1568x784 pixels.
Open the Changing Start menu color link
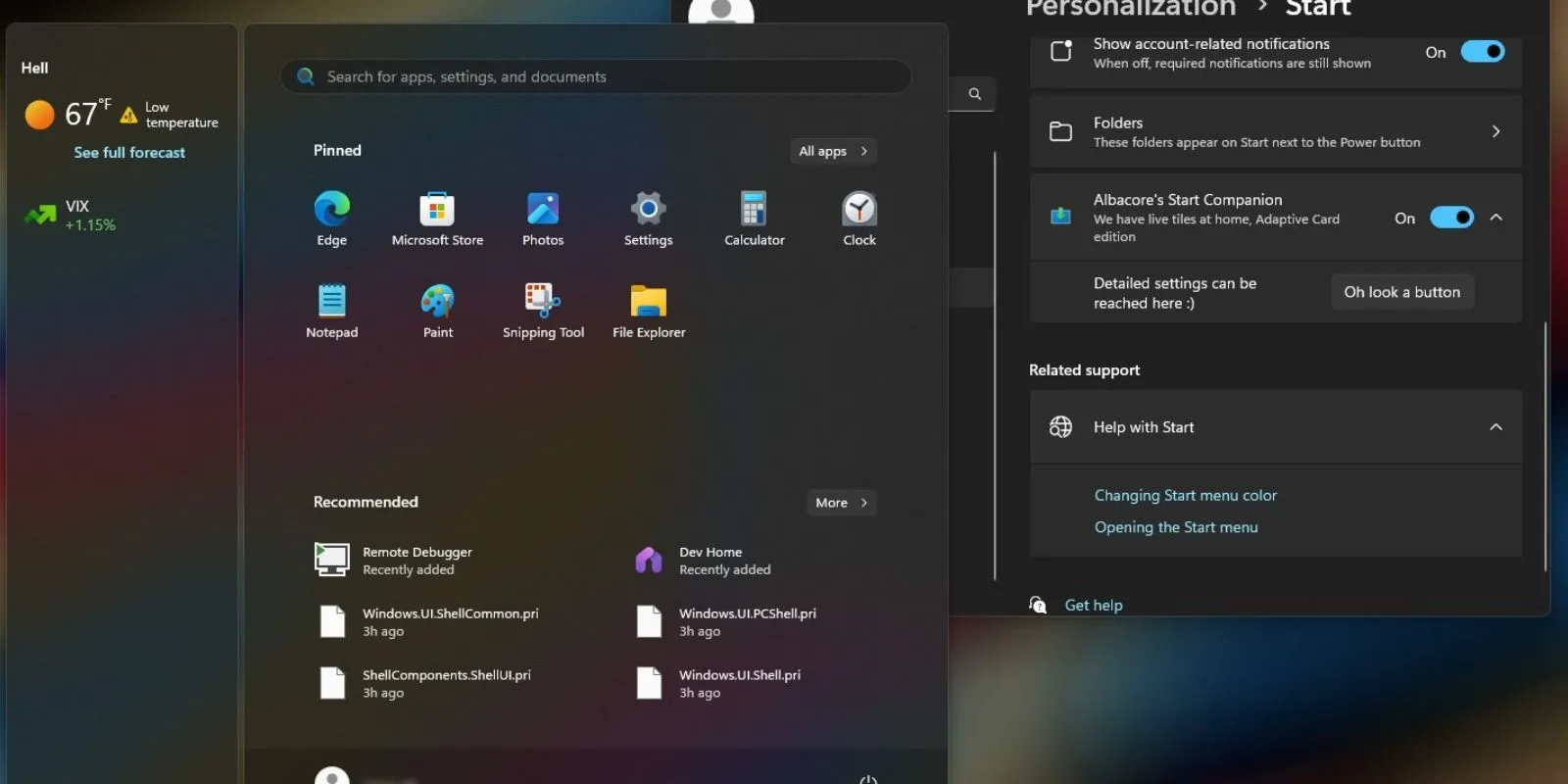point(1185,496)
